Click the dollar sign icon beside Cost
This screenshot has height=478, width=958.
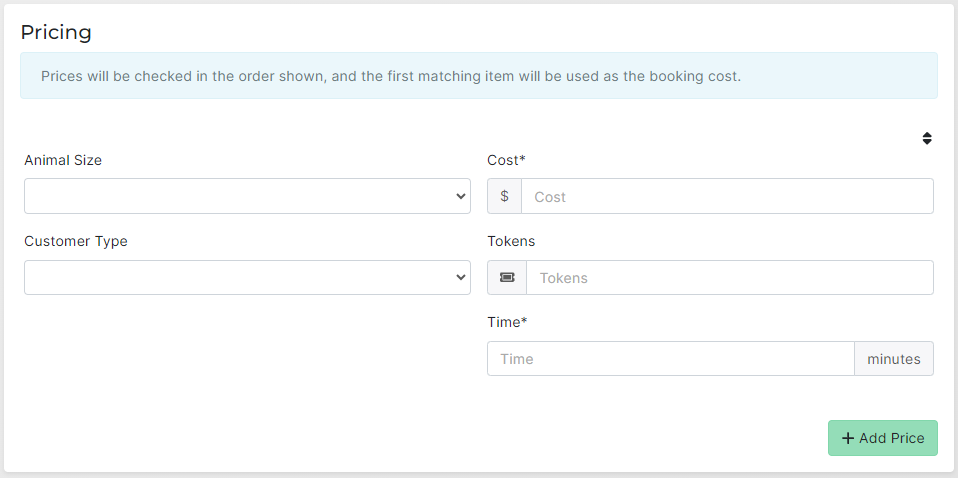(x=504, y=196)
